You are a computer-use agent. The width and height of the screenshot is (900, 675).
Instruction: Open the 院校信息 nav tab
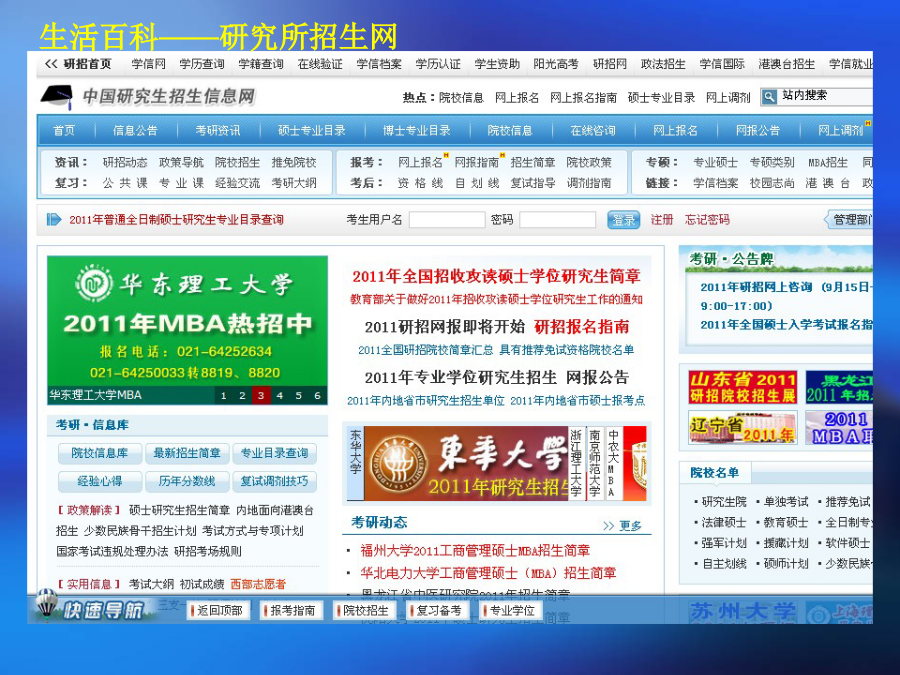point(510,130)
